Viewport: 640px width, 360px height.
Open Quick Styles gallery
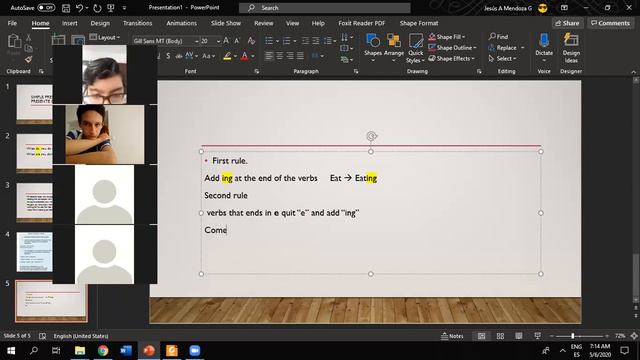point(416,48)
